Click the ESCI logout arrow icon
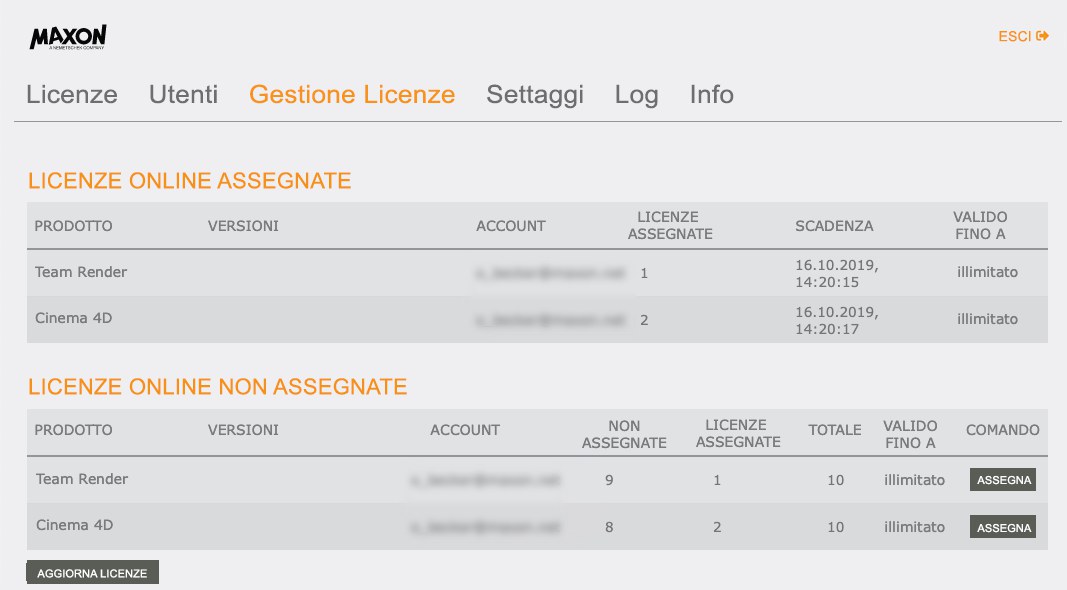The width and height of the screenshot is (1067, 590). click(x=1042, y=36)
